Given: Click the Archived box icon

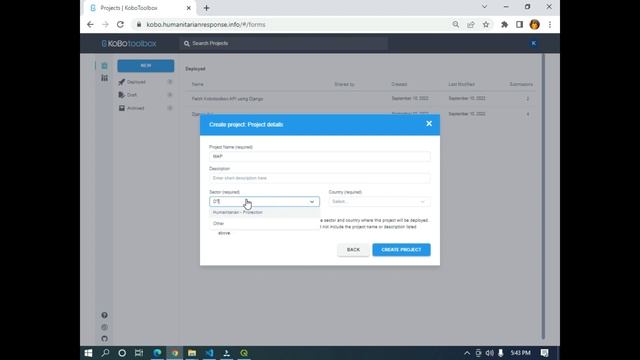Looking at the screenshot, I should 122,108.
